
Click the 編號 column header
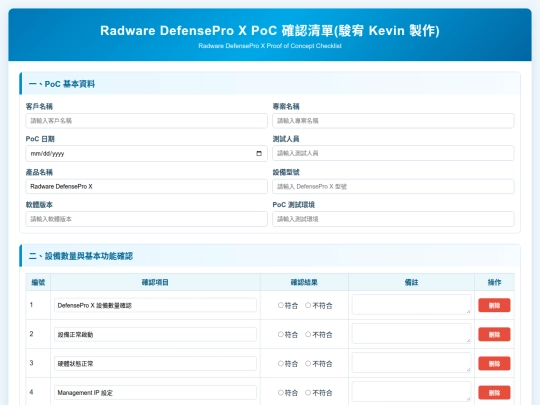click(38, 282)
